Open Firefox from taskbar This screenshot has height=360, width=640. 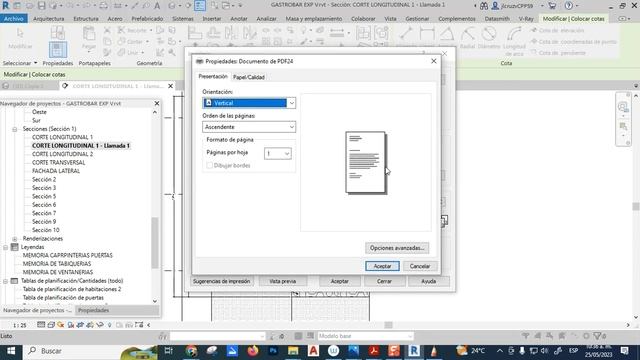(x=253, y=351)
